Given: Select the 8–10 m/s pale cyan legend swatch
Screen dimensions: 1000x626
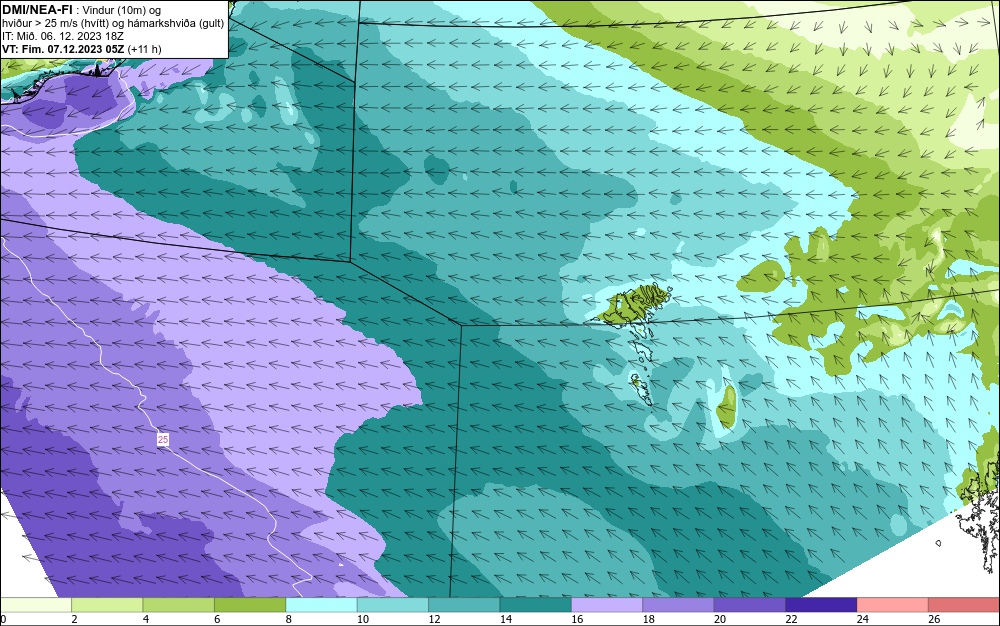Looking at the screenshot, I should point(321,605).
